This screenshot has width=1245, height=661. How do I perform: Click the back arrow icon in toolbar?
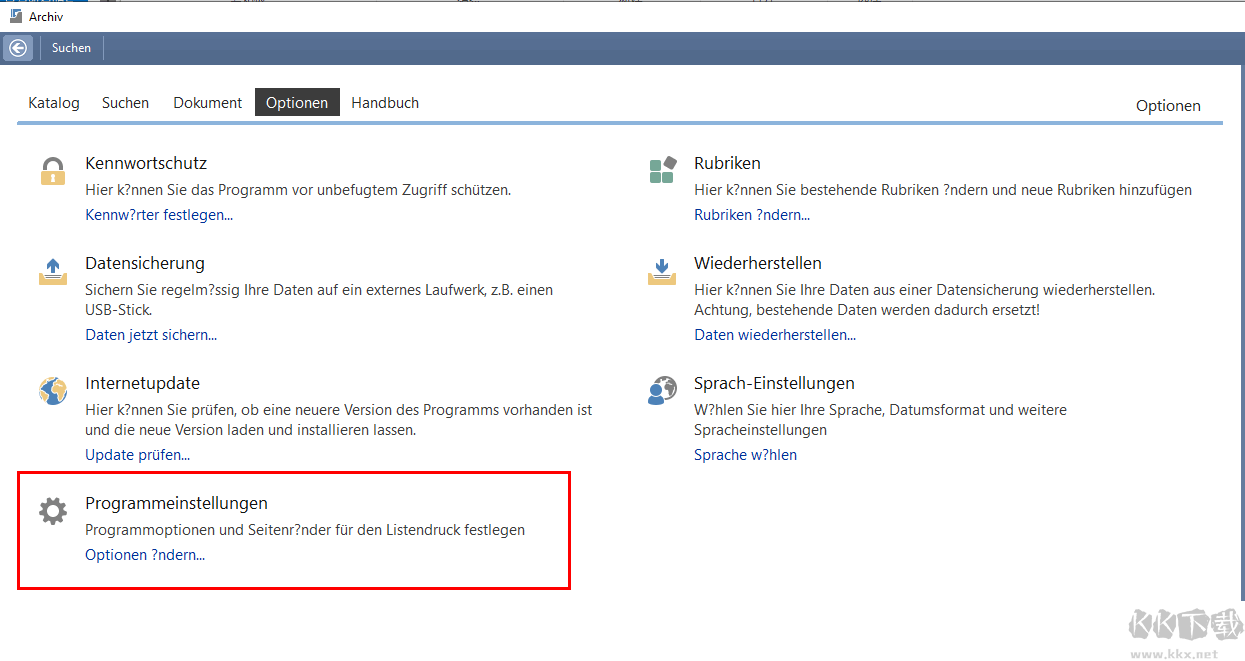pyautogui.click(x=18, y=48)
